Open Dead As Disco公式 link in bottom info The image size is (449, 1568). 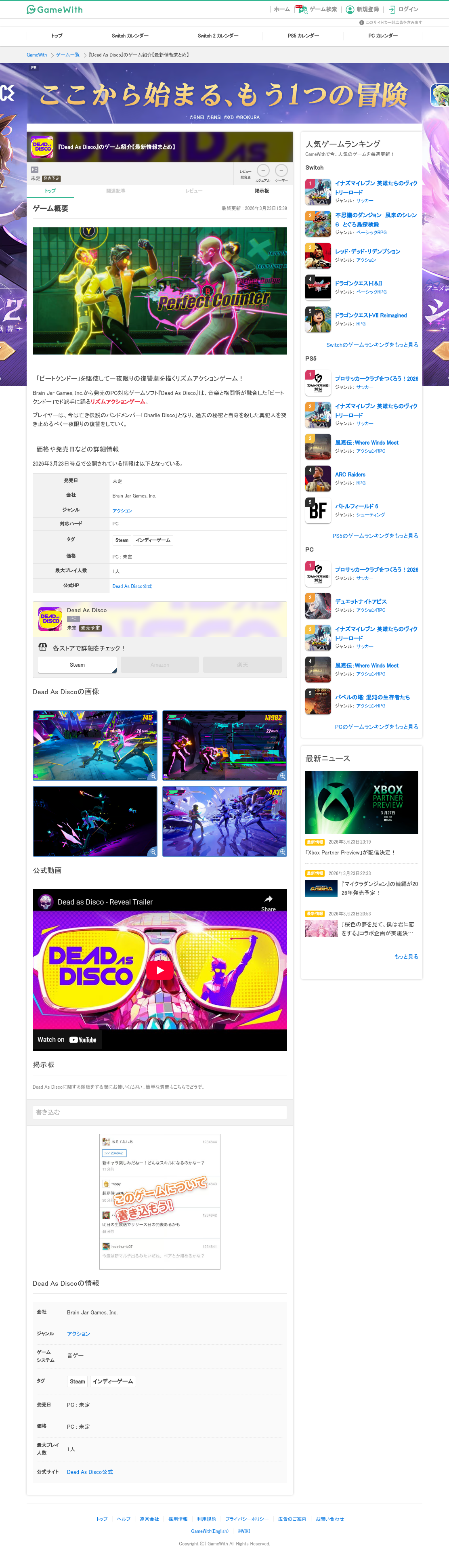89,1472
